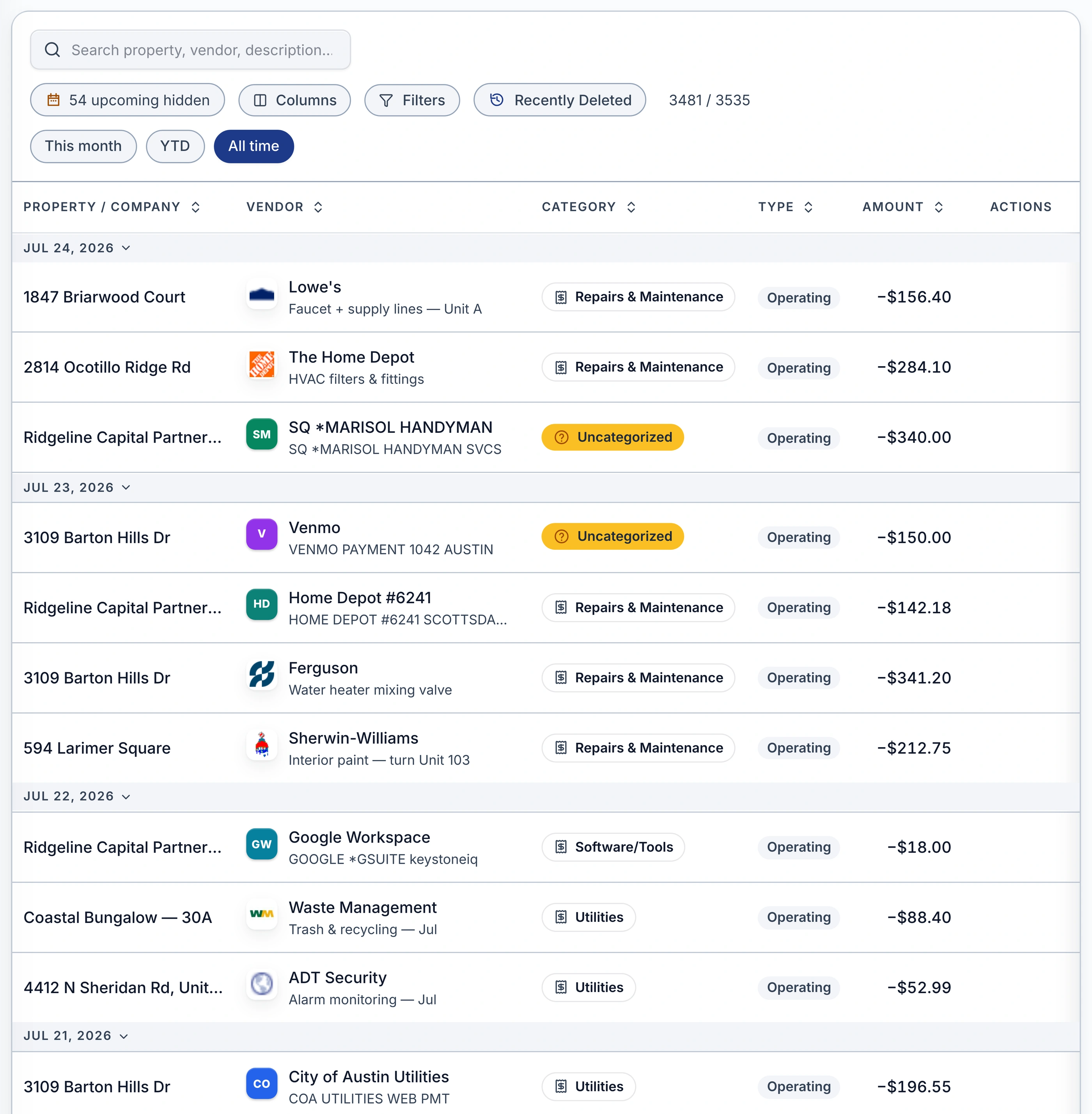Focus the search property, vendor field

pyautogui.click(x=190, y=50)
